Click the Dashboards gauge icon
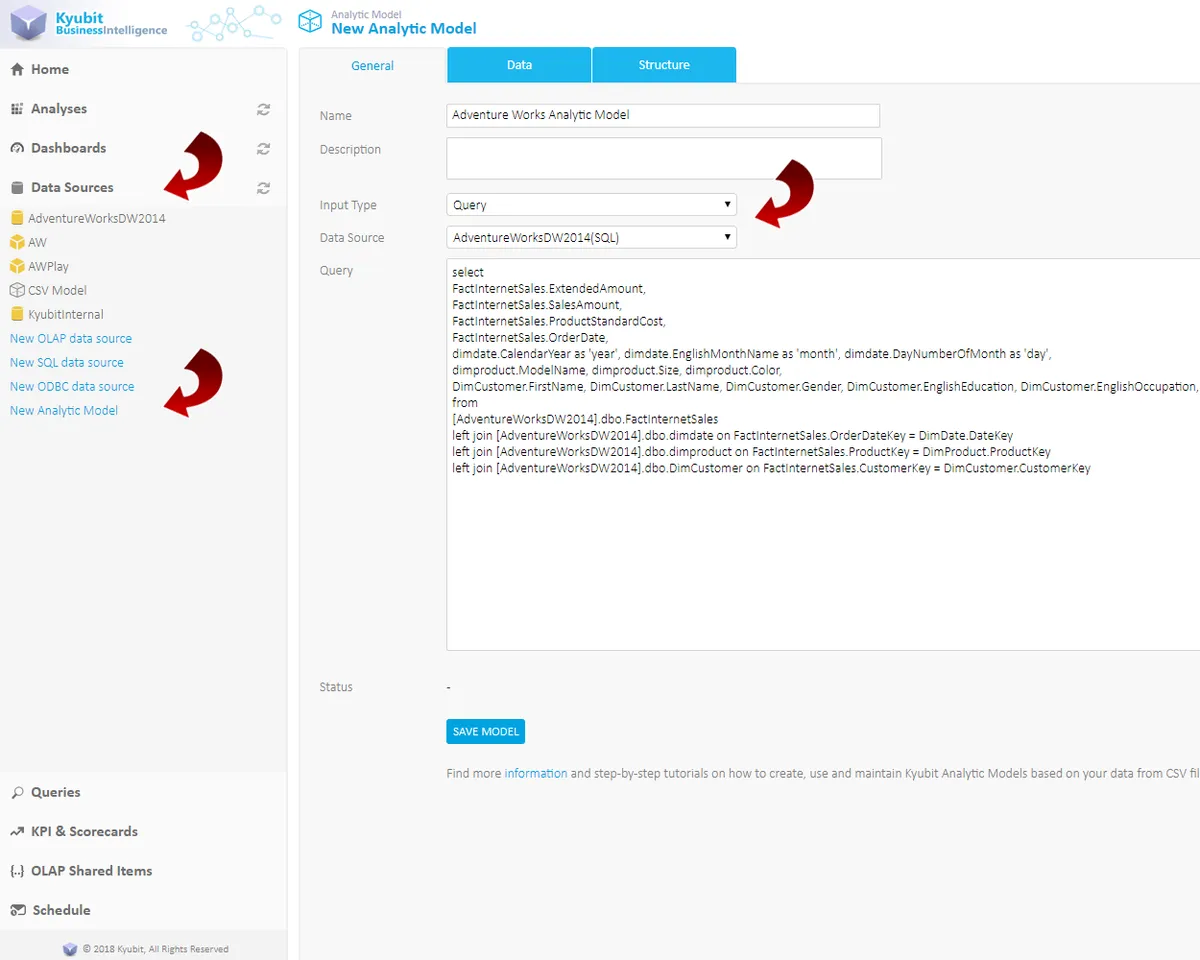This screenshot has height=960, width=1200. click(17, 148)
